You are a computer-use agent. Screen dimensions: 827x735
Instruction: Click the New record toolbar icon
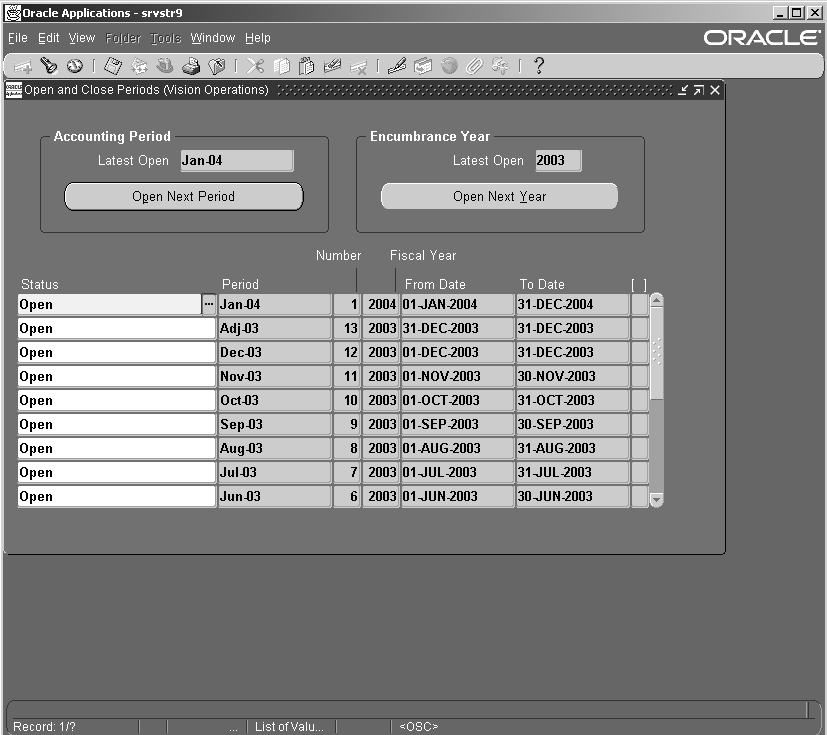click(x=23, y=66)
